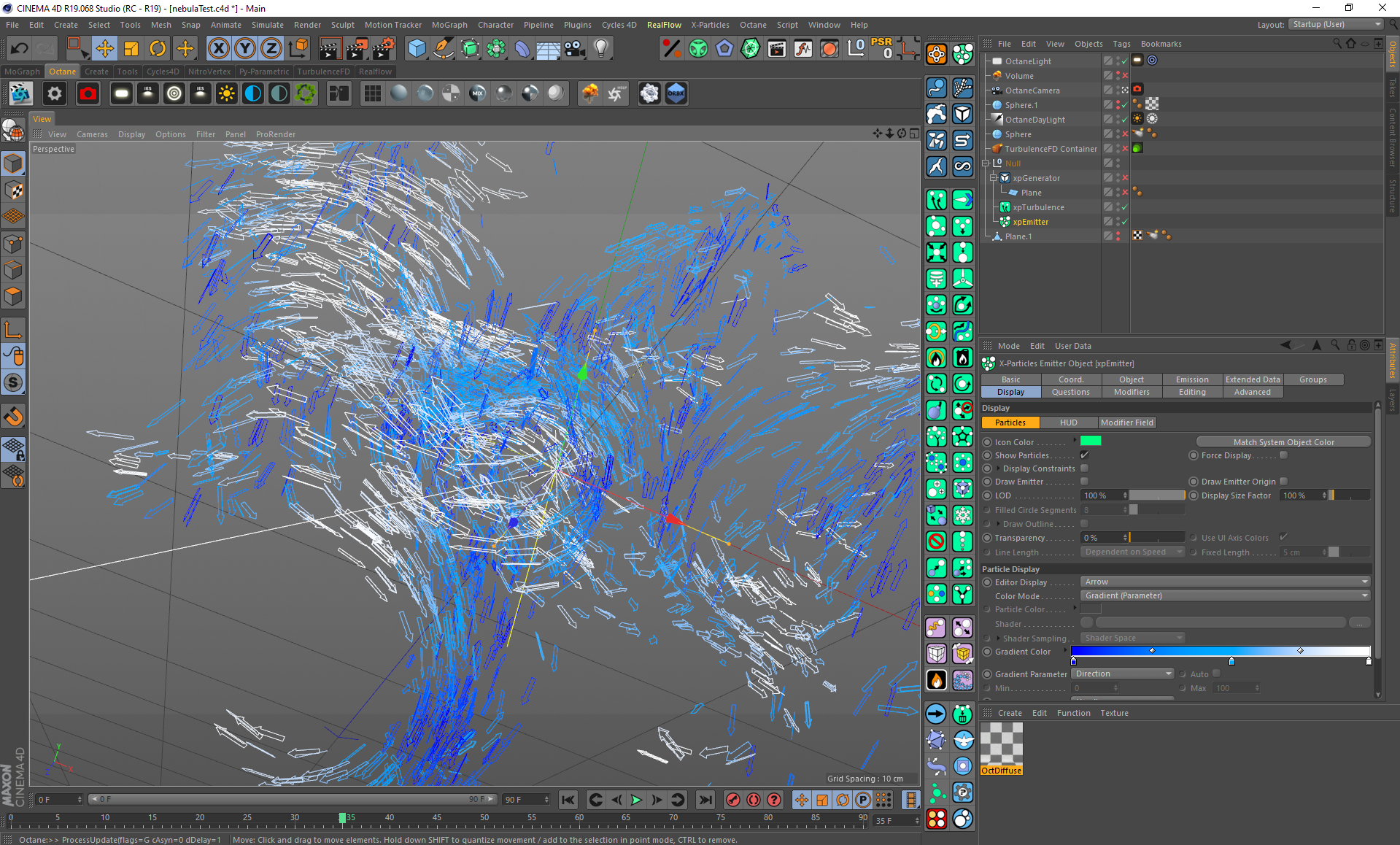Enable the Auto gradient checkbox
The width and height of the screenshot is (1400, 845).
click(x=1216, y=674)
